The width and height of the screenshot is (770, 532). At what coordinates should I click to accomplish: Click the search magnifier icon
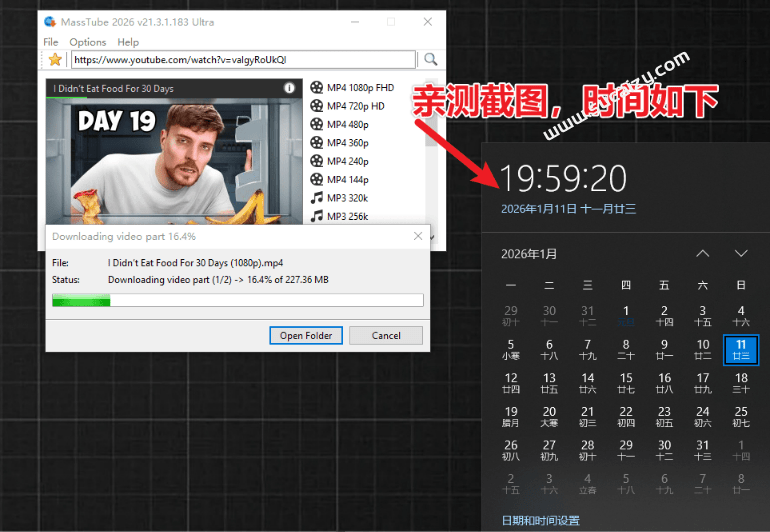pos(430,60)
